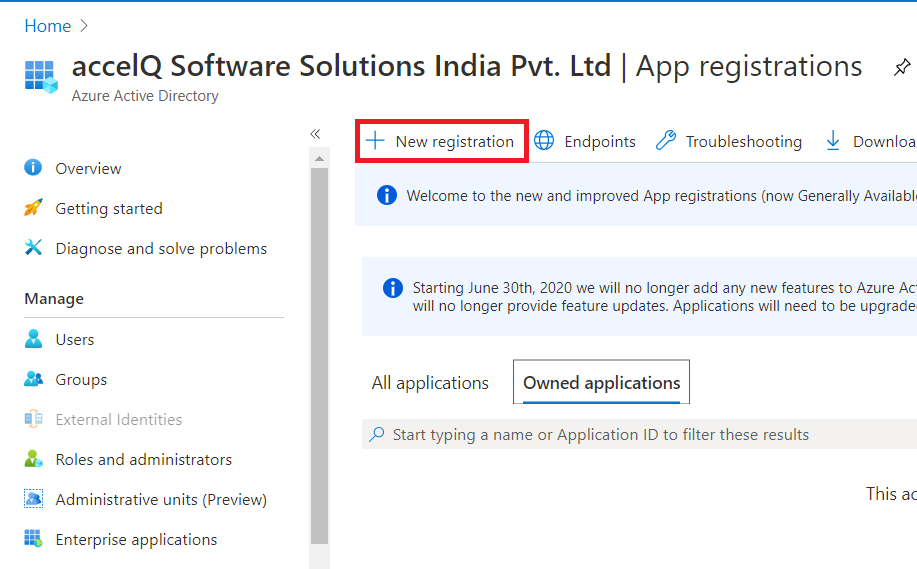Switch to the All applications tab

click(x=430, y=382)
